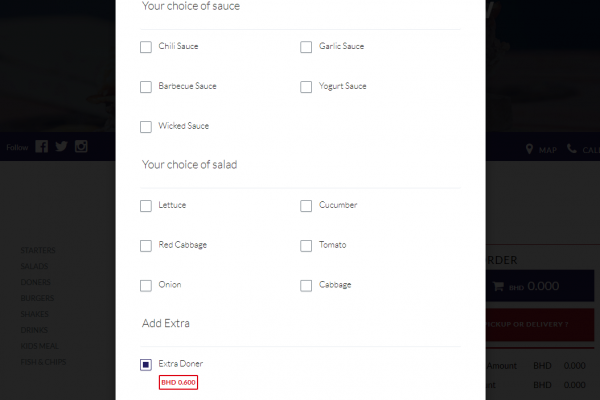Go to the Burgers menu category
The width and height of the screenshot is (600, 400).
37,298
